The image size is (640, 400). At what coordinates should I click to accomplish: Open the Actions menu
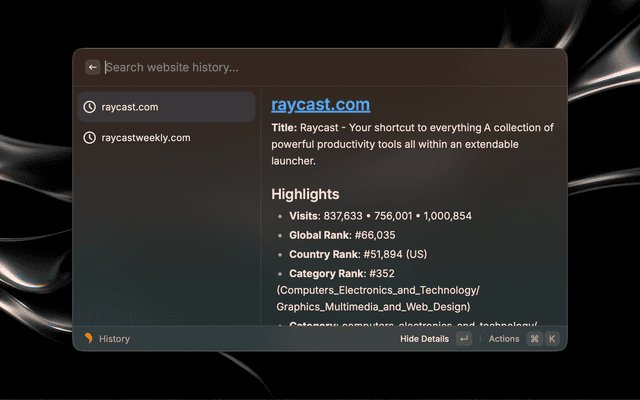[504, 339]
